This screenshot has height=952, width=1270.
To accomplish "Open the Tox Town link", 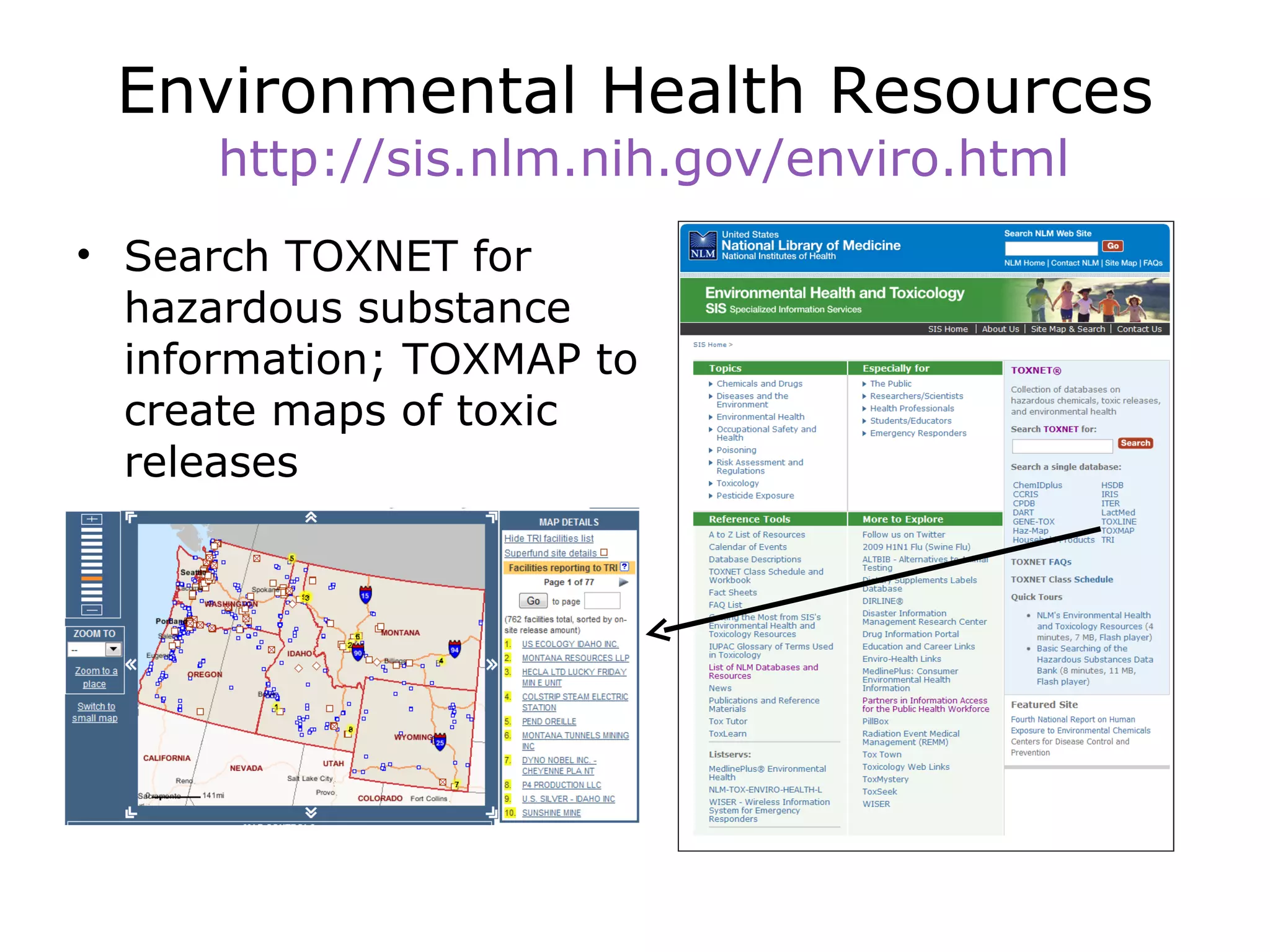I will click(881, 755).
